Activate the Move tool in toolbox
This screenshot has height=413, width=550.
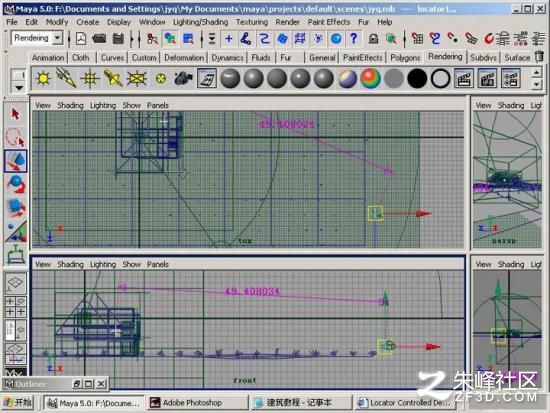click(x=15, y=161)
